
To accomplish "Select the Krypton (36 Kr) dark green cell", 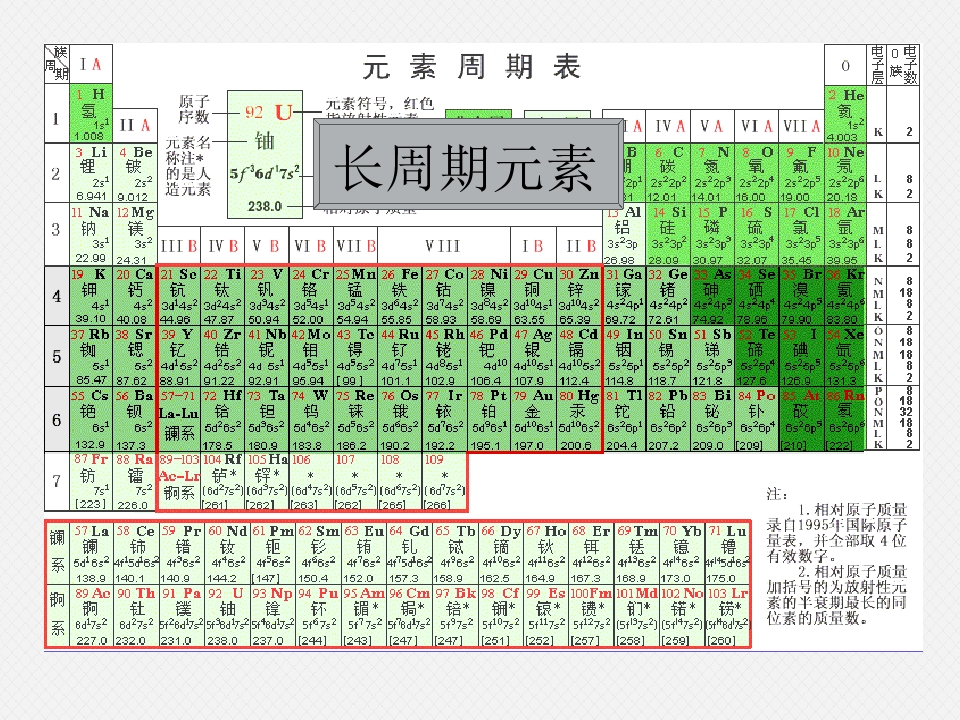I will pyautogui.click(x=846, y=296).
